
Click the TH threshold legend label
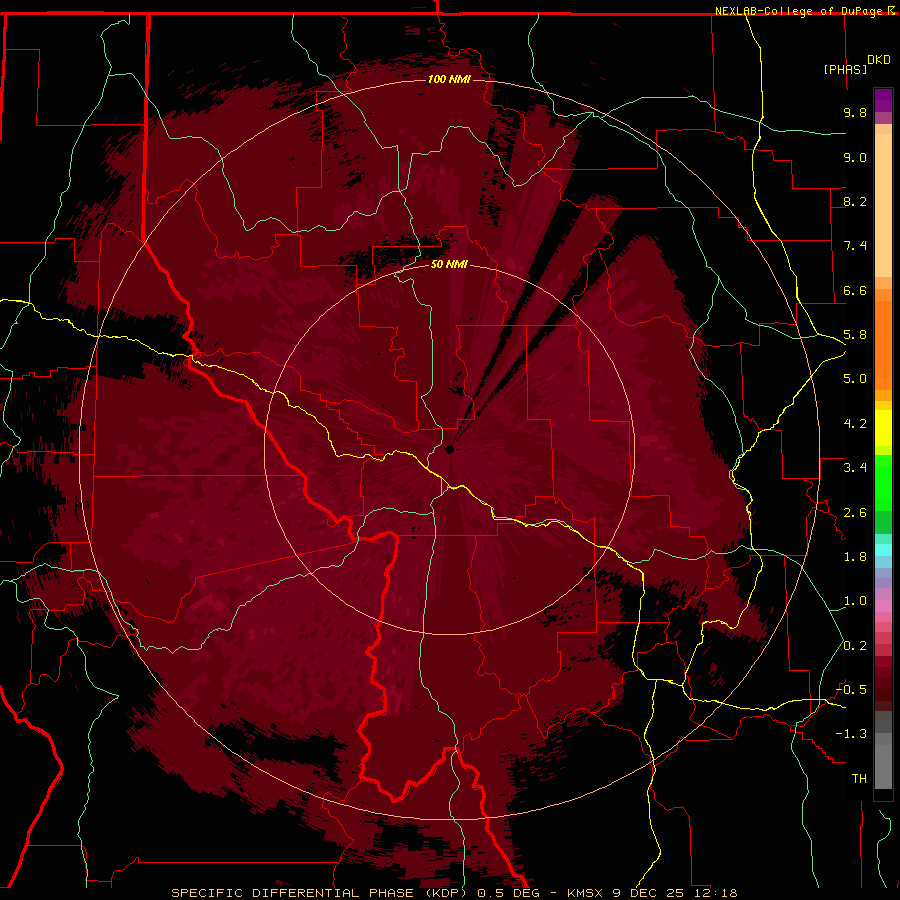click(x=859, y=779)
